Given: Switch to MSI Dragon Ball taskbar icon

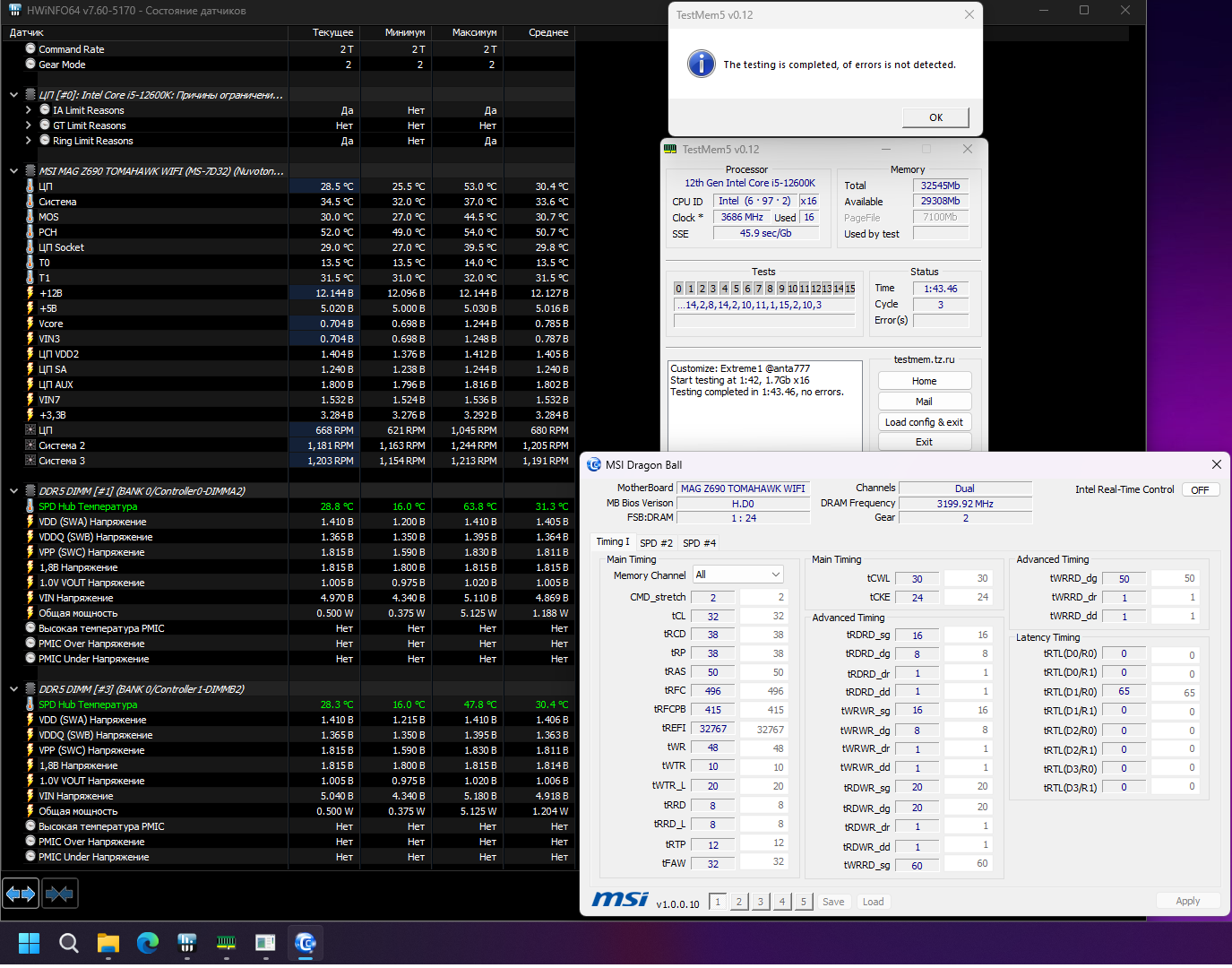Looking at the screenshot, I should [x=306, y=943].
